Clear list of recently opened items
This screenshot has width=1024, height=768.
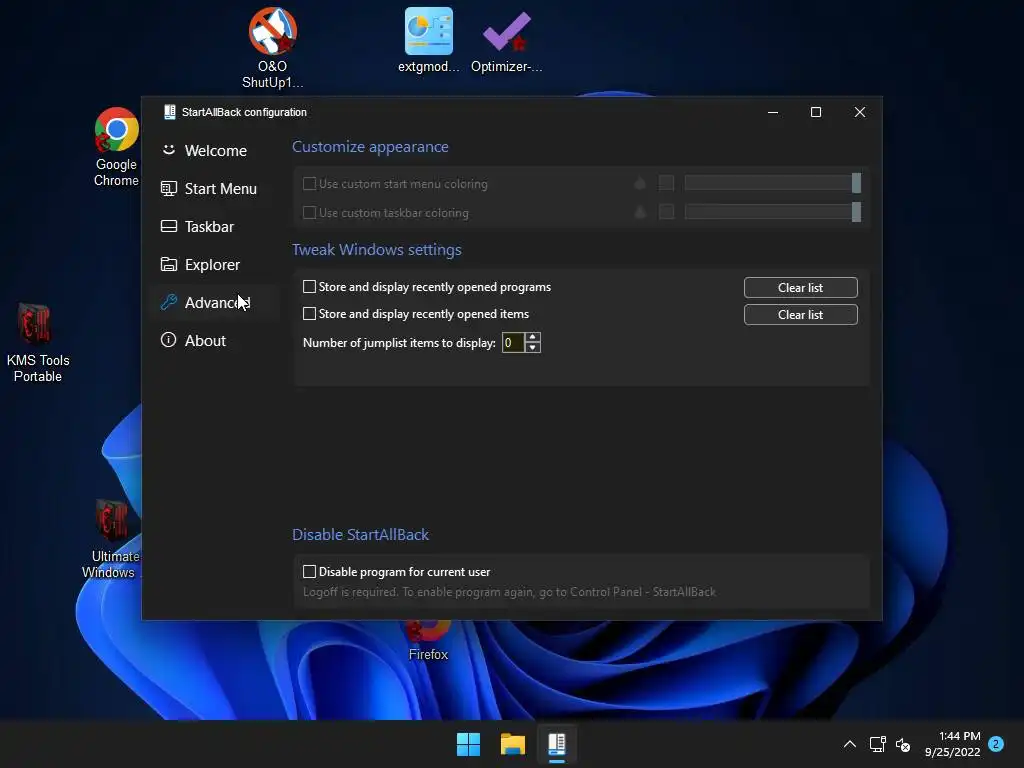[x=801, y=315]
